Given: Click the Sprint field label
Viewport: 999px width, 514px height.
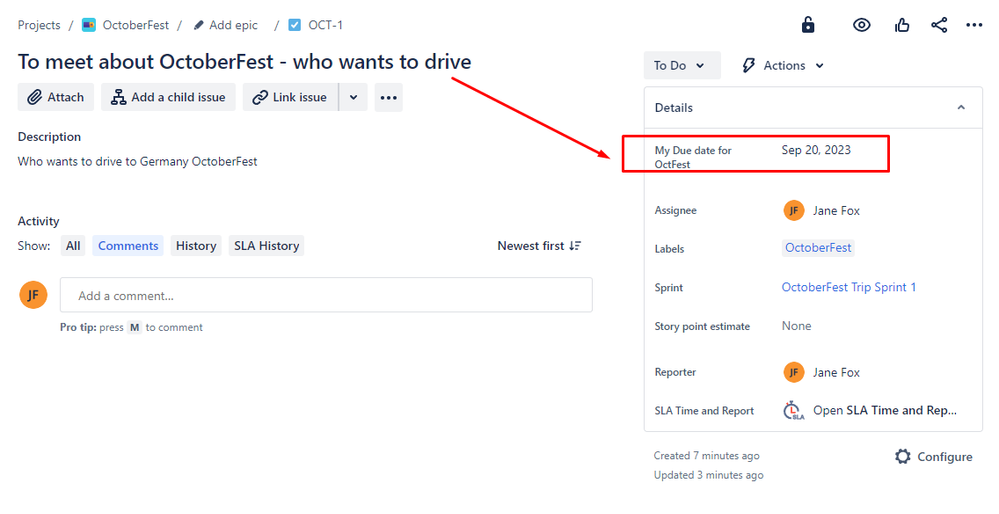Looking at the screenshot, I should click(668, 287).
